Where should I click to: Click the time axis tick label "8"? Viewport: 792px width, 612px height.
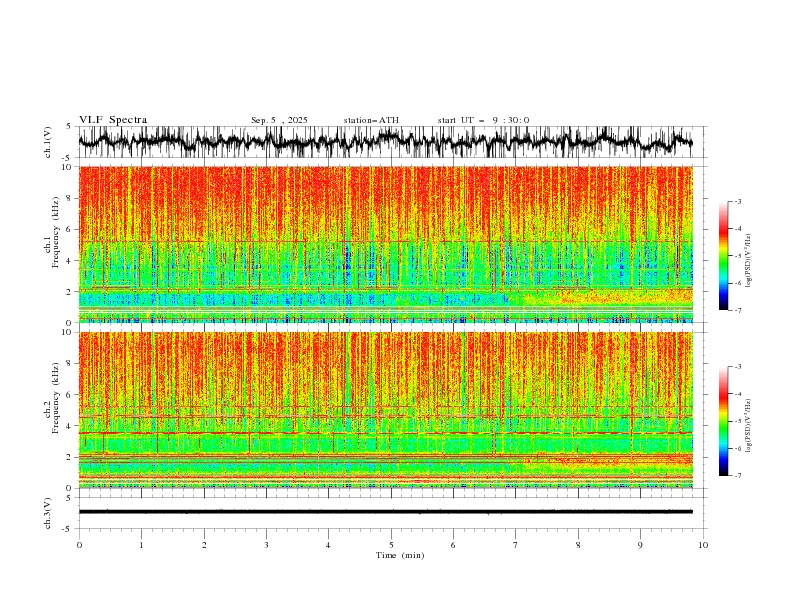click(x=578, y=545)
